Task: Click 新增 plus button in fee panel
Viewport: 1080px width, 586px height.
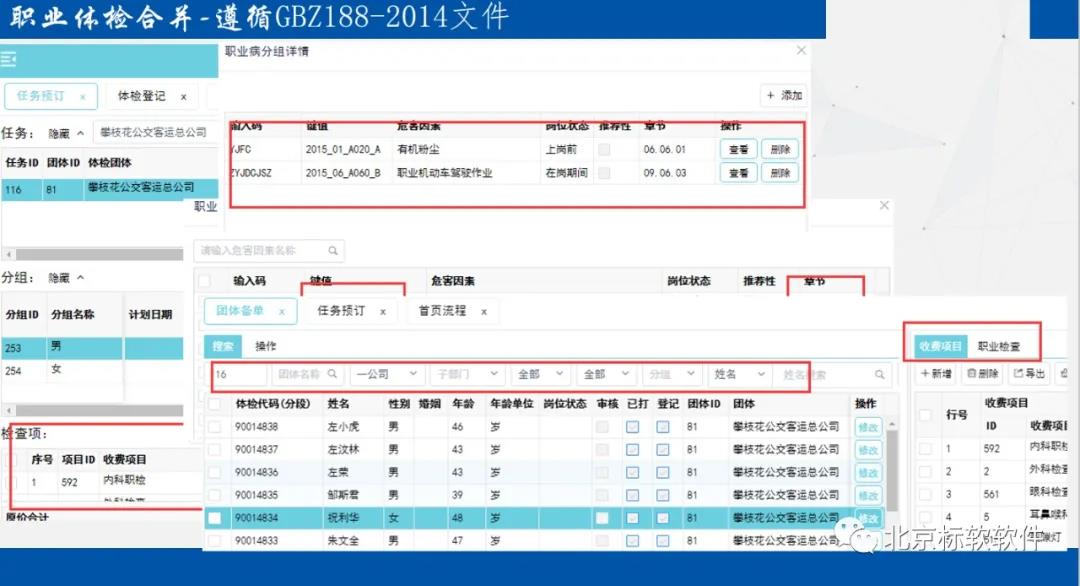Action: 936,373
